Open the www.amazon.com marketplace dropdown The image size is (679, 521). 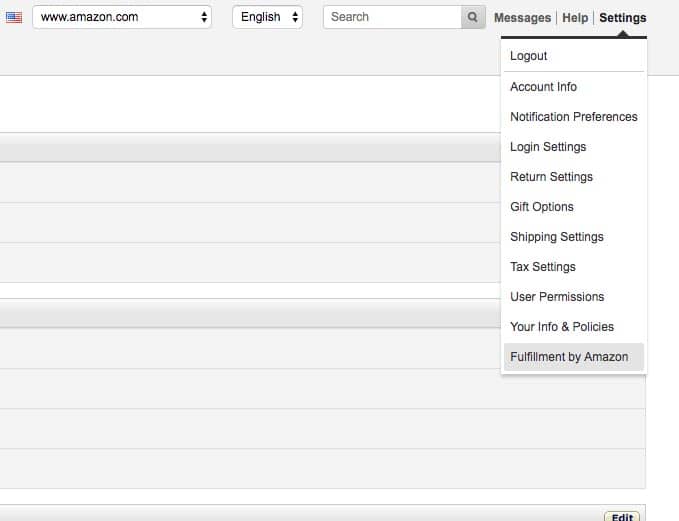[122, 17]
